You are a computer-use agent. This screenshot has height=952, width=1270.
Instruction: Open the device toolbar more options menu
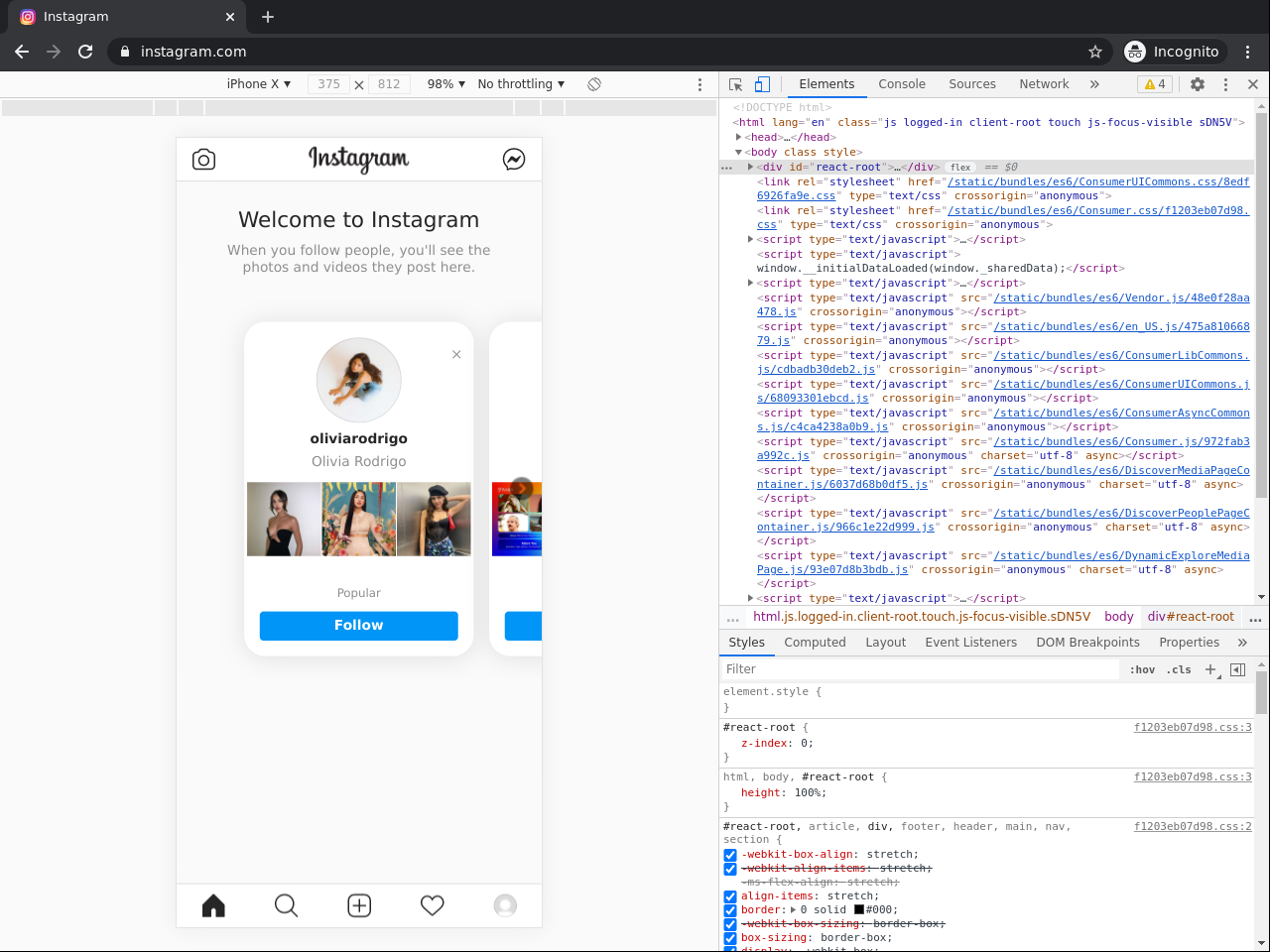point(699,84)
